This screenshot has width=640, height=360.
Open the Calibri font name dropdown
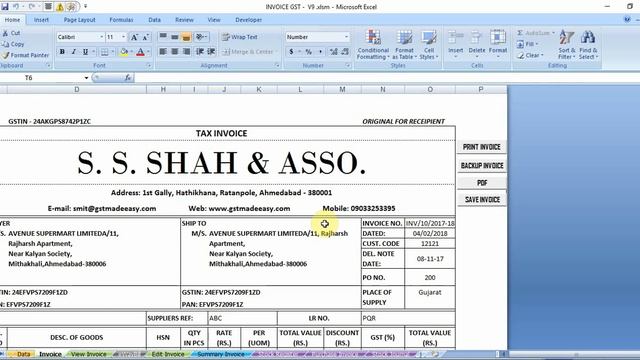[102, 37]
